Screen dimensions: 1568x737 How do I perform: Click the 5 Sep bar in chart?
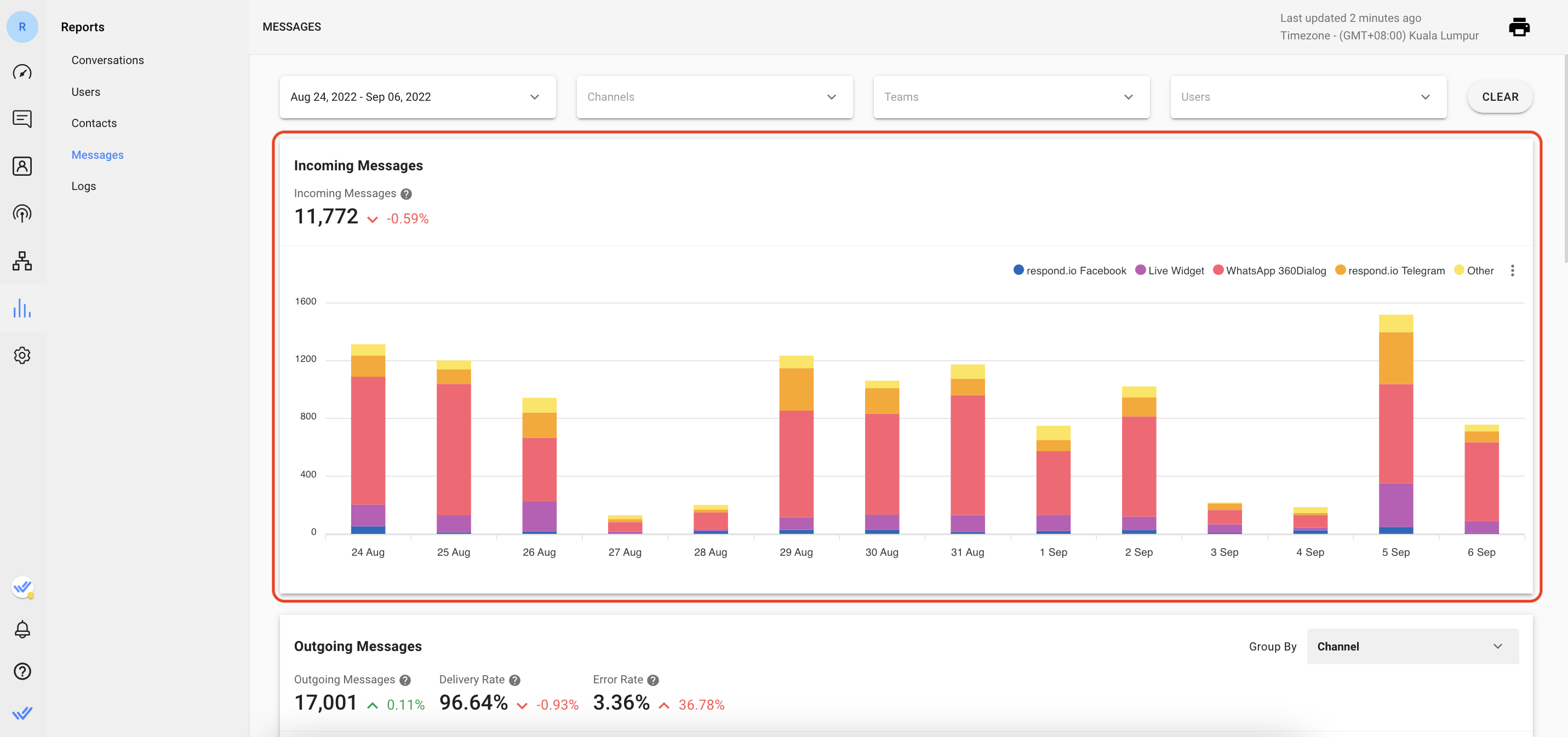click(1395, 424)
